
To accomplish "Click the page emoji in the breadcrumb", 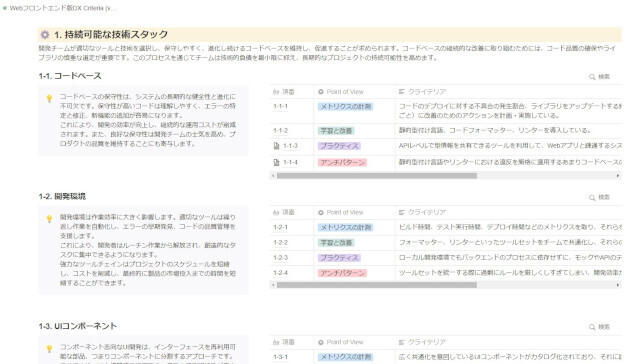I will tap(5, 8).
